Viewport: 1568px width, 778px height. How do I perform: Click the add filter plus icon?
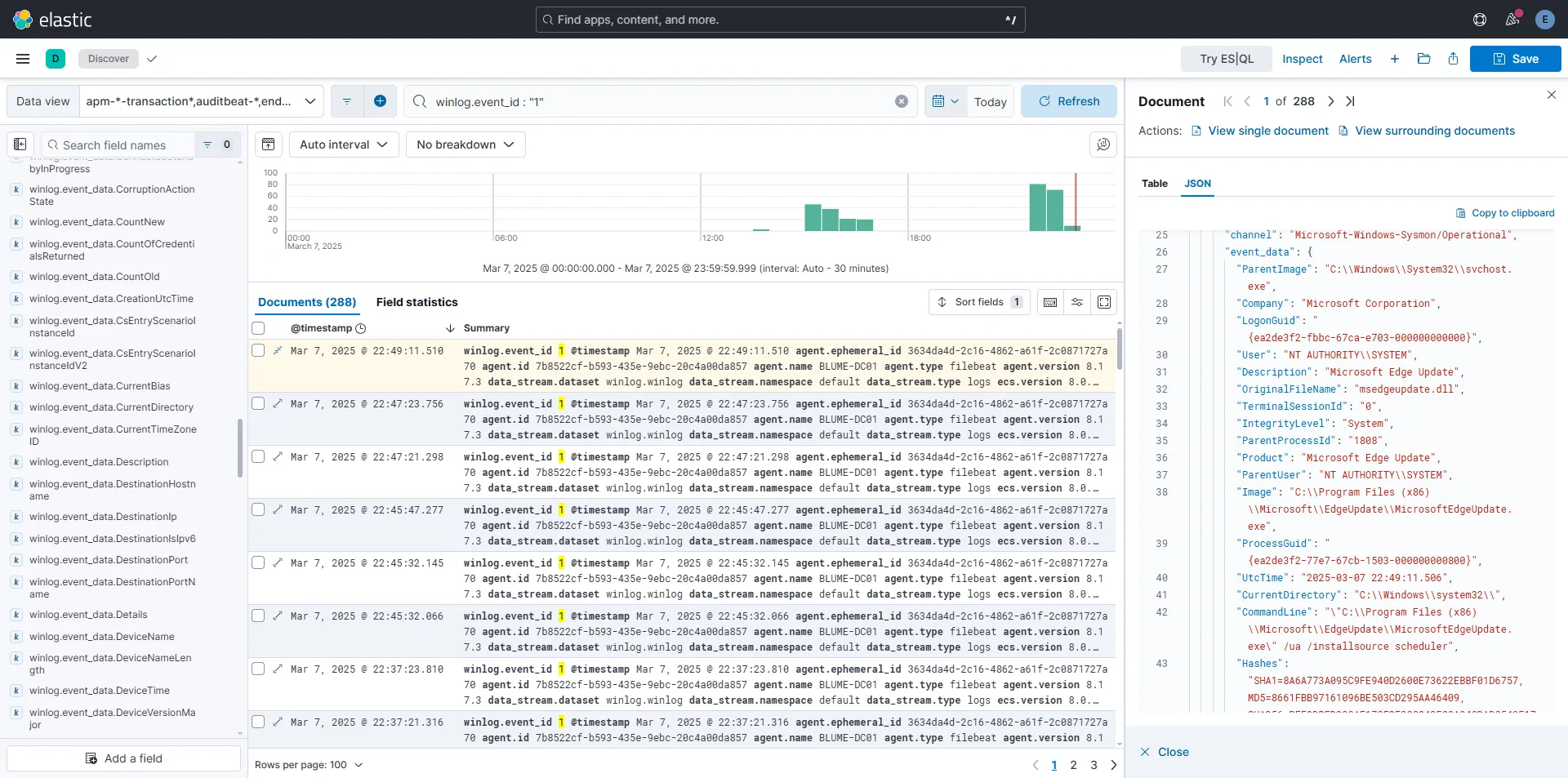380,101
